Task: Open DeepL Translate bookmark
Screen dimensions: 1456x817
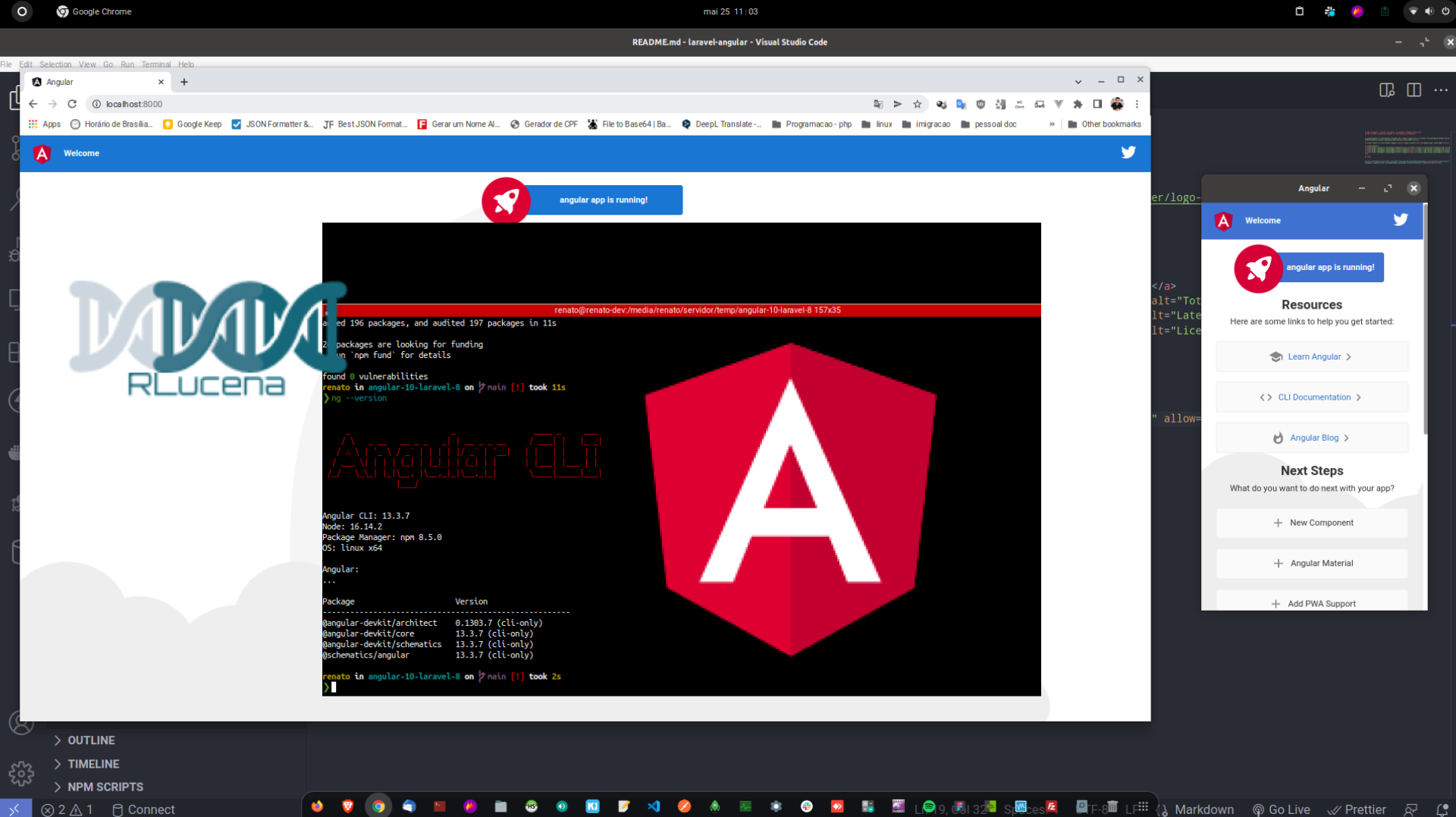Action: 721,124
